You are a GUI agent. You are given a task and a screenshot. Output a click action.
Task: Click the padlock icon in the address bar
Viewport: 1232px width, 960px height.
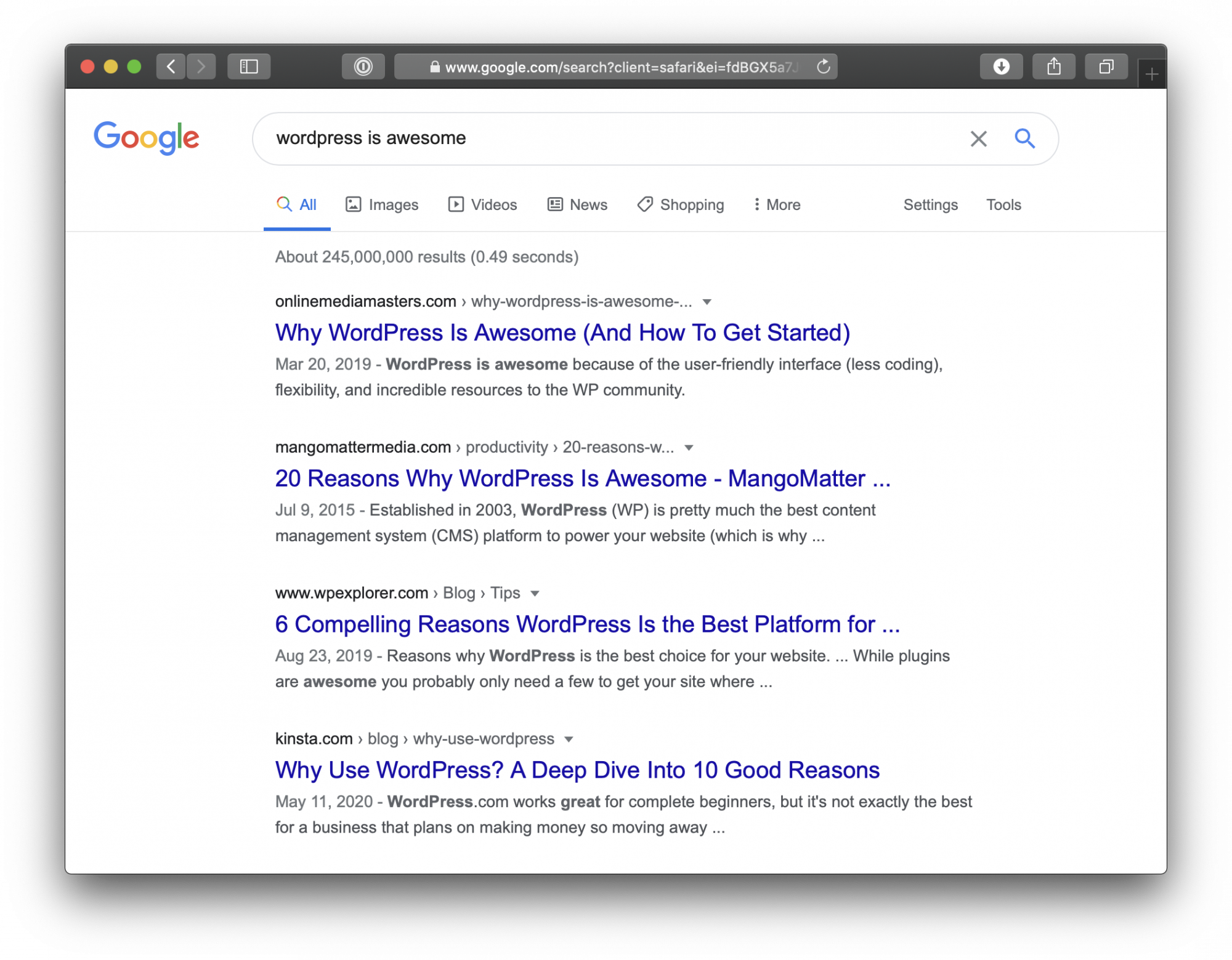click(434, 67)
